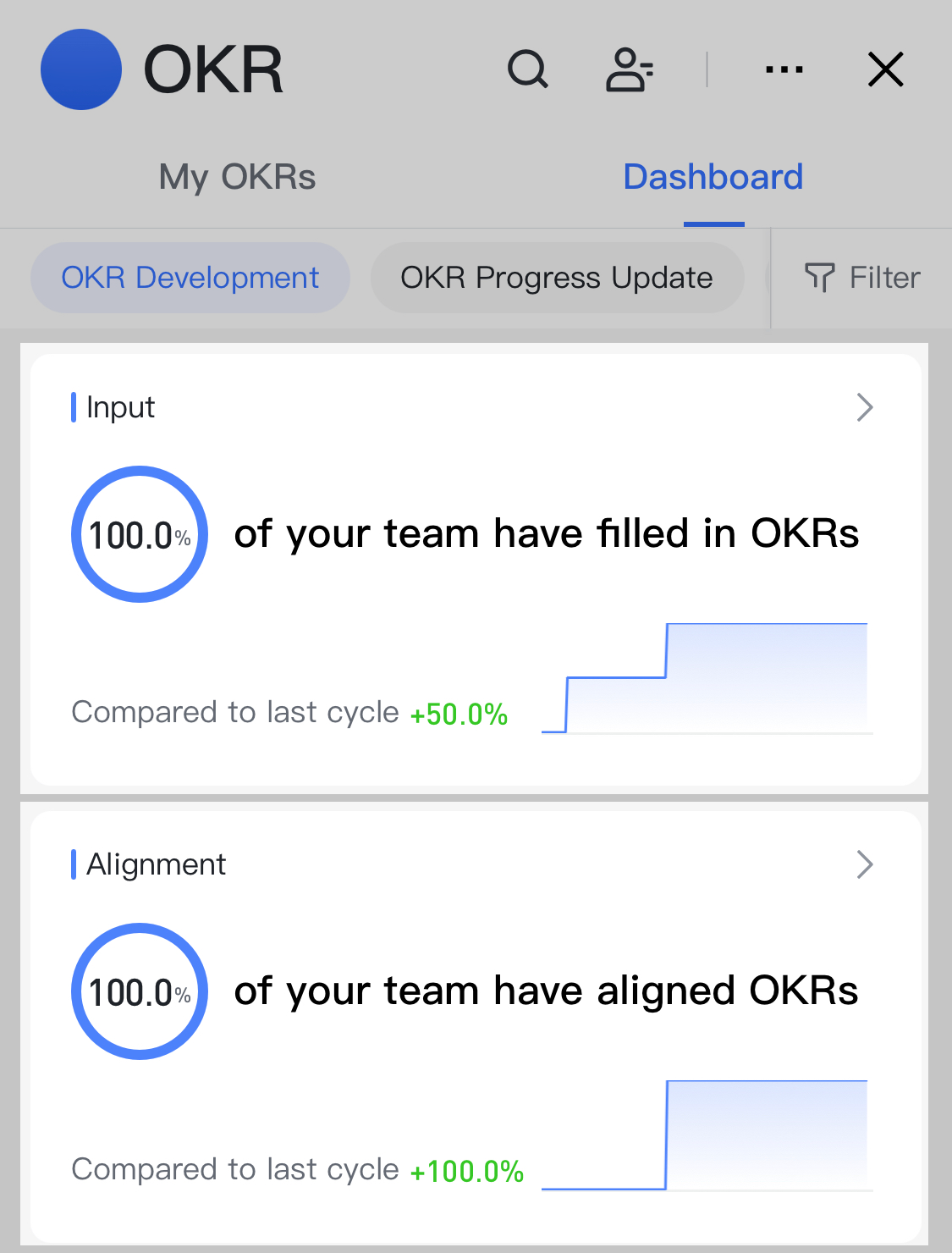Click the 100.0% Input progress ring

140,535
